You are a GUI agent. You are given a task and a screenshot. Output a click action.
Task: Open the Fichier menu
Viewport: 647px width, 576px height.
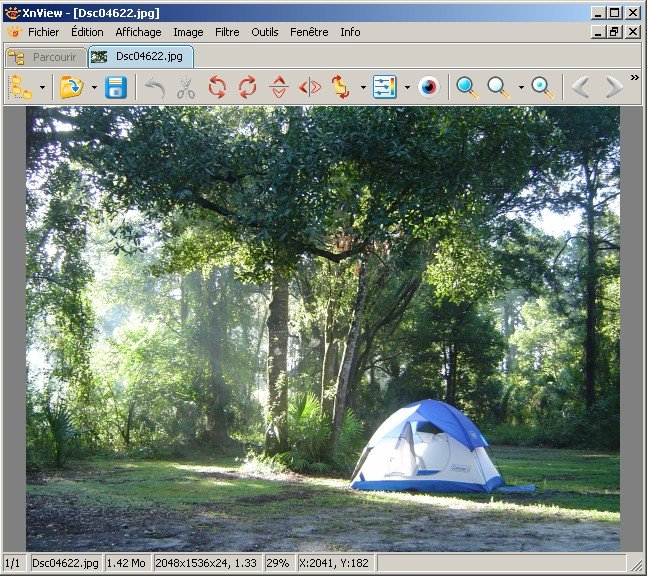pos(43,32)
